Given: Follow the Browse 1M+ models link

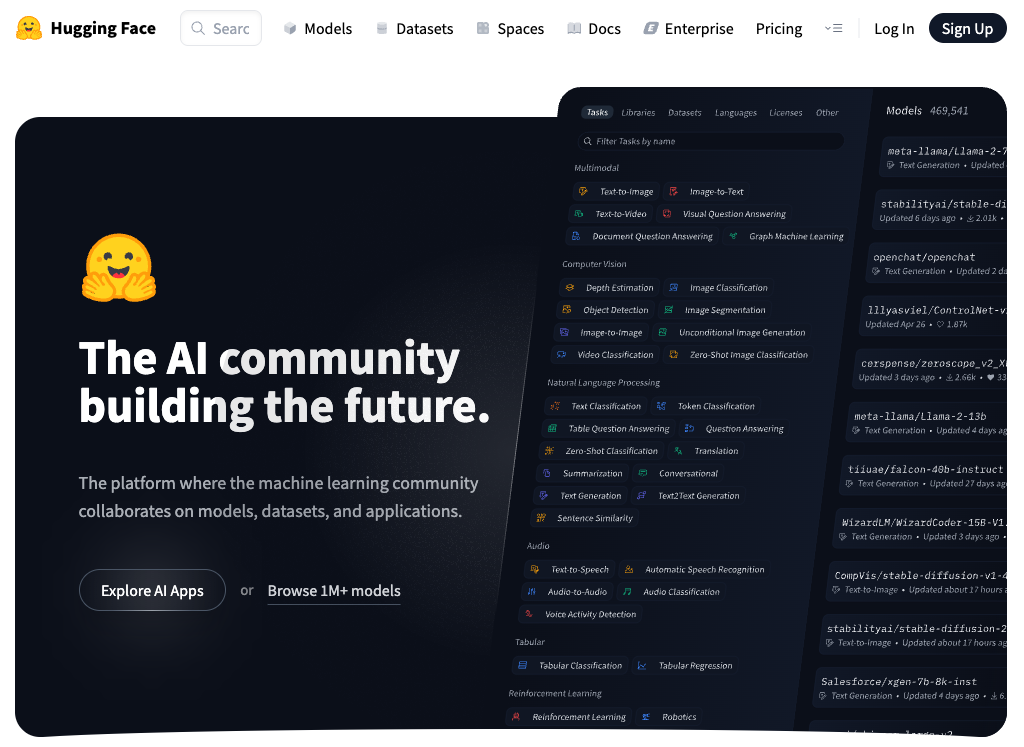Looking at the screenshot, I should click(334, 591).
